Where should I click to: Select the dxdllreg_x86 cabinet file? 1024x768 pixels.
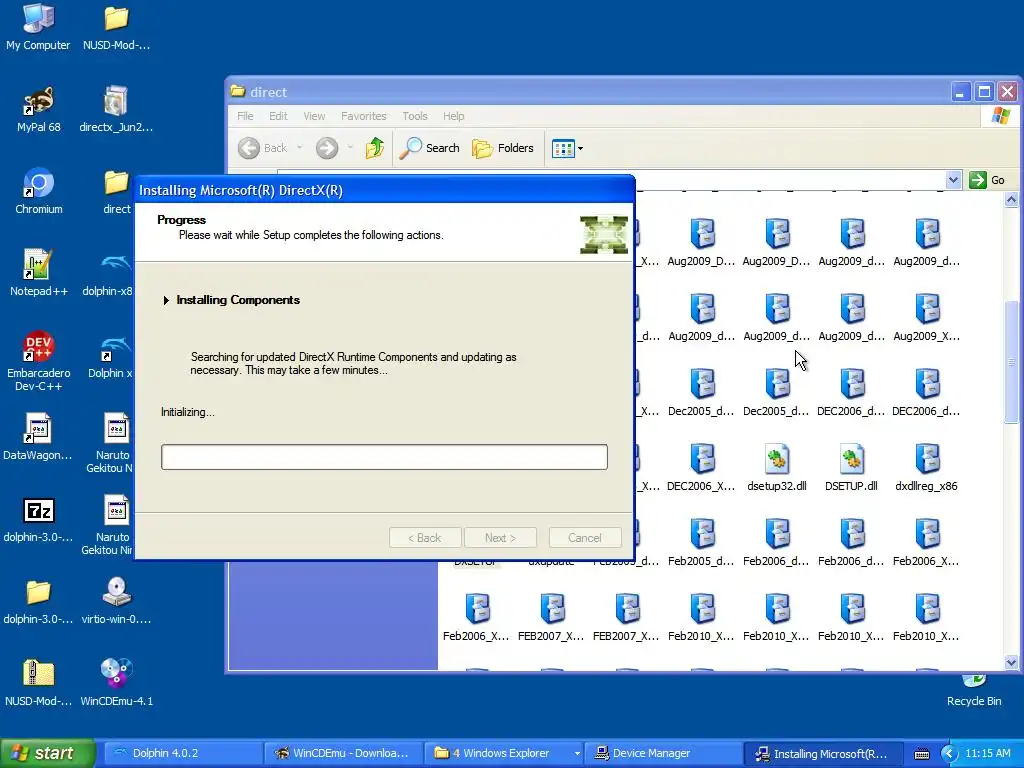tap(926, 468)
